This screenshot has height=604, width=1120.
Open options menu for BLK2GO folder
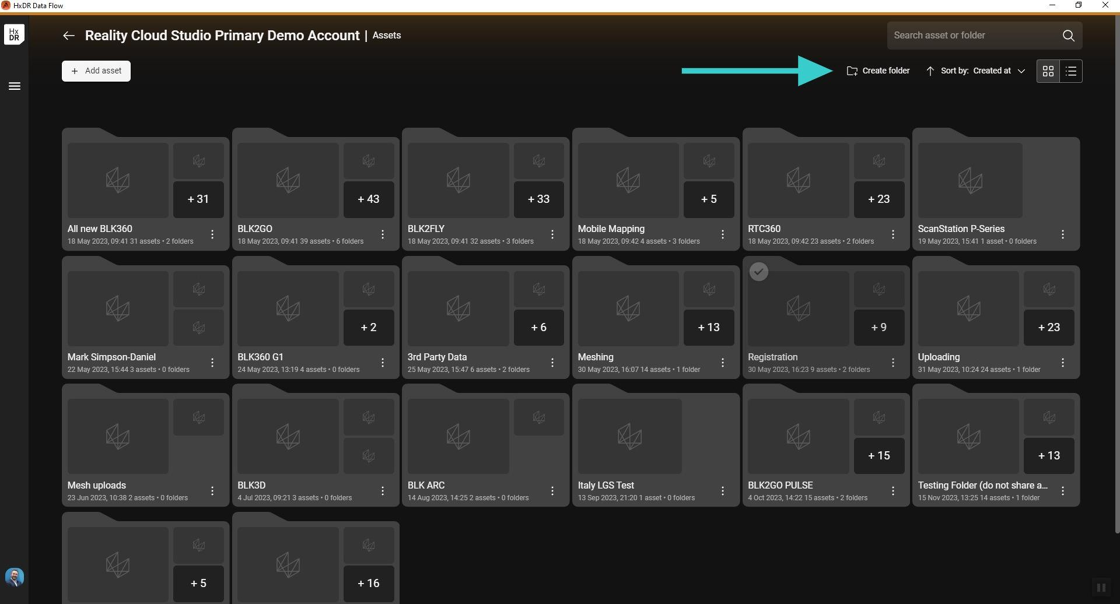pos(383,234)
